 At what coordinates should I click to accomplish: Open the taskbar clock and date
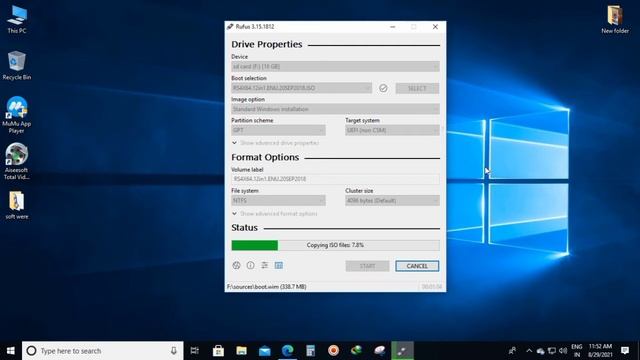tap(600, 351)
